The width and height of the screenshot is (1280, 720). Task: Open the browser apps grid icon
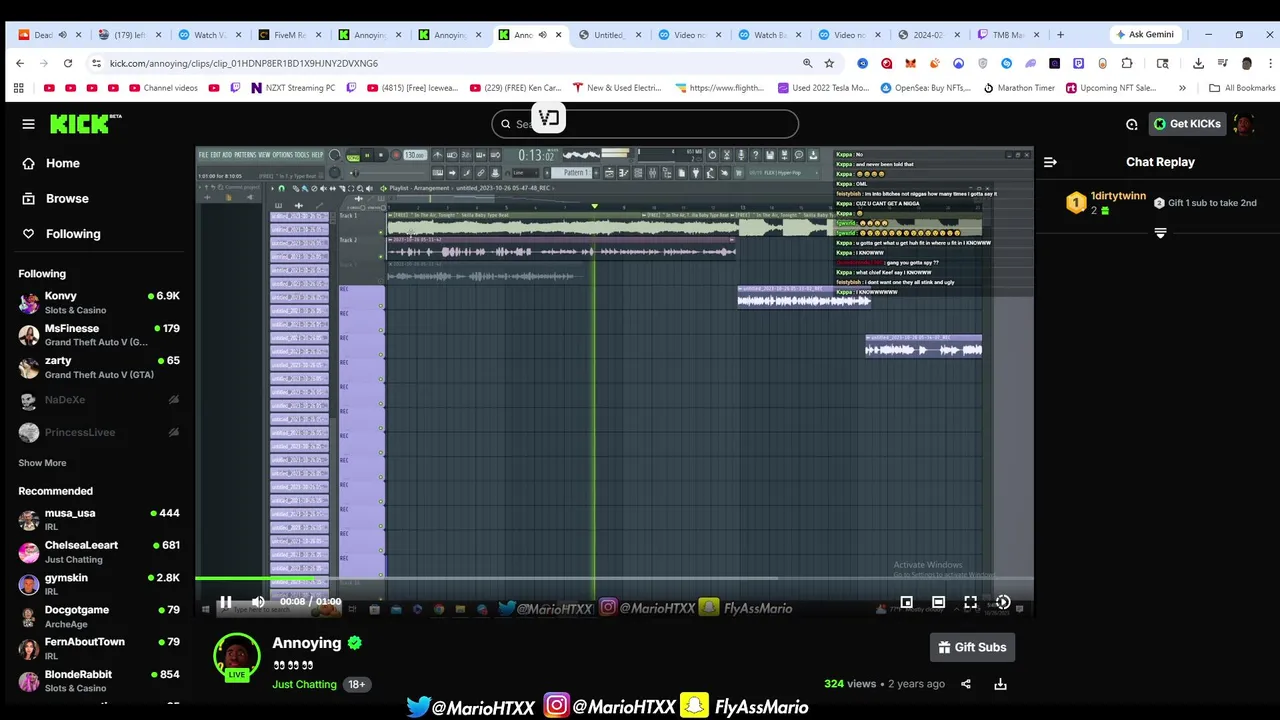coord(18,88)
